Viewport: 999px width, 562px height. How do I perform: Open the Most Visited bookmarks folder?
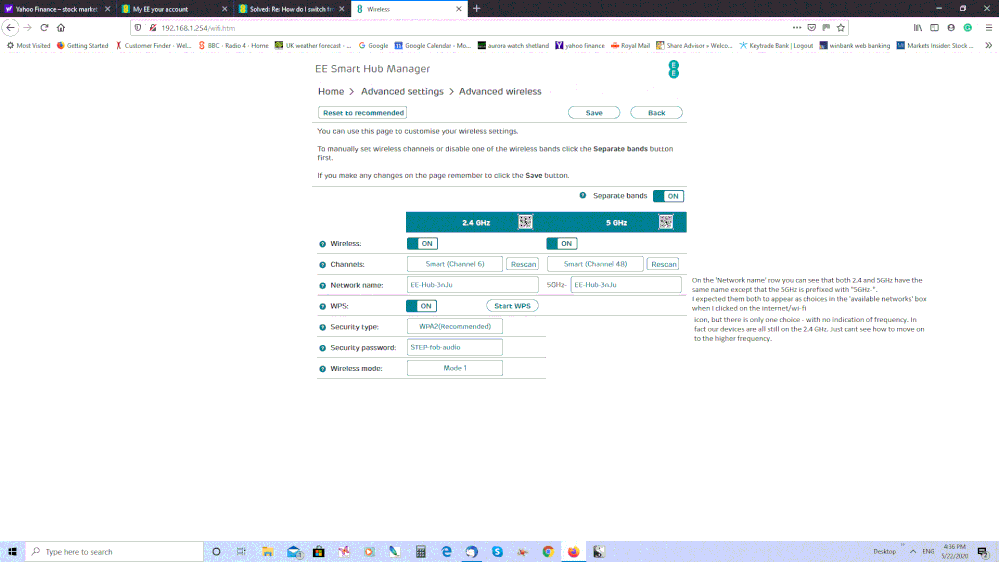(x=29, y=45)
